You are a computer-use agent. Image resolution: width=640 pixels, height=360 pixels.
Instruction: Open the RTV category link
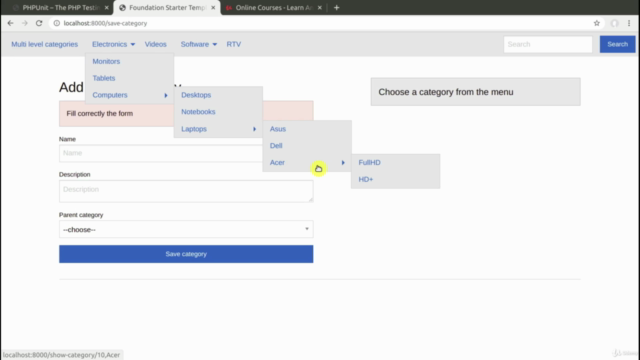[x=233, y=44]
